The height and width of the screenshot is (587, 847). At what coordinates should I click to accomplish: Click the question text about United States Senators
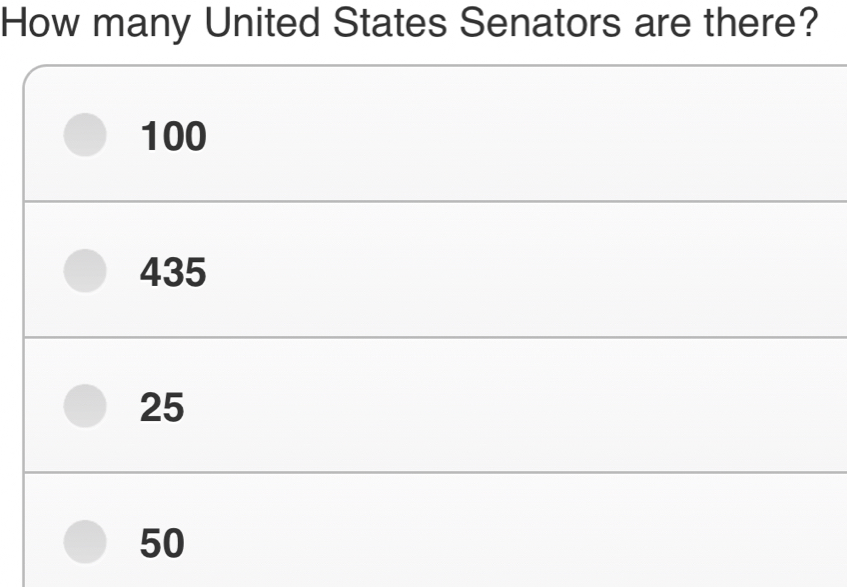(411, 24)
